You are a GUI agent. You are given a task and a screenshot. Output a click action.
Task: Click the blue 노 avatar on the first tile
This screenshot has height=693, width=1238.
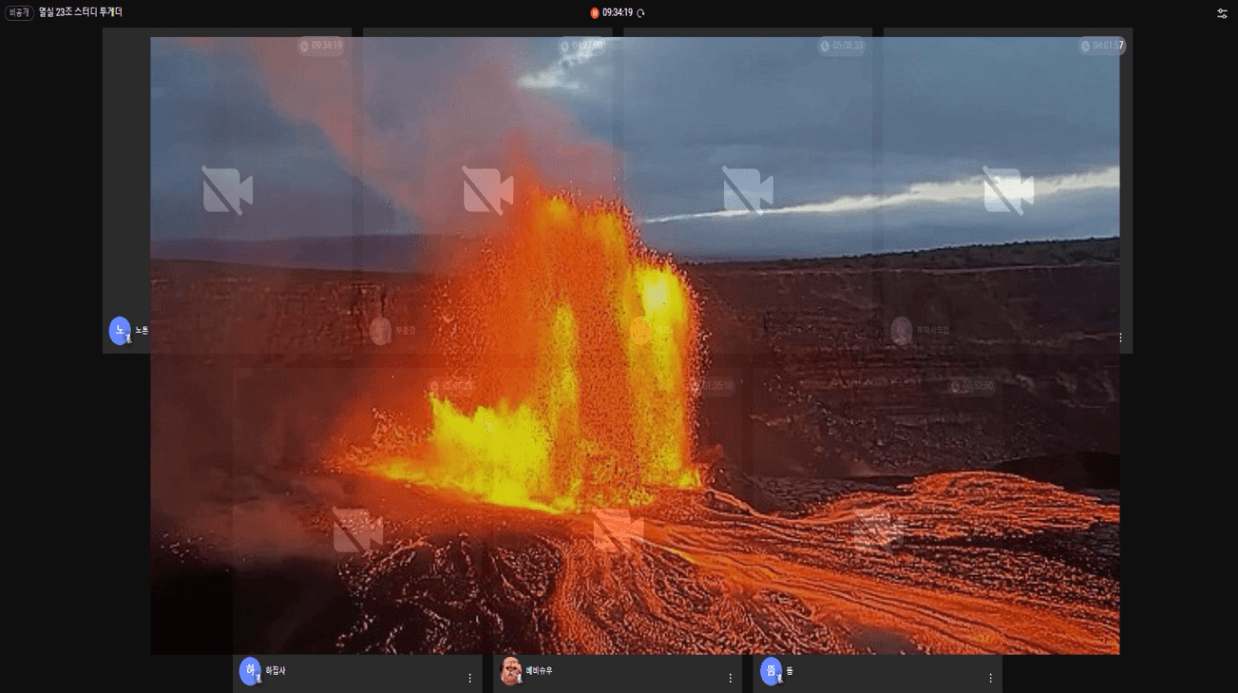coord(120,331)
